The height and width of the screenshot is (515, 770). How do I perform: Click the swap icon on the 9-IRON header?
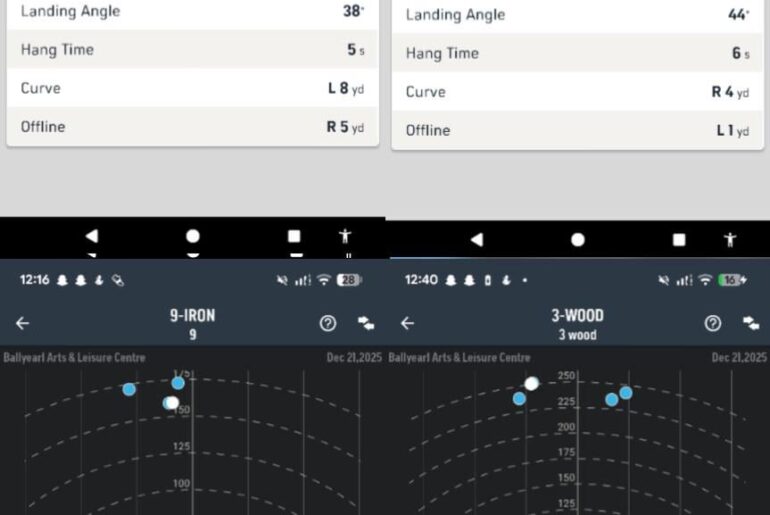[x=365, y=323]
